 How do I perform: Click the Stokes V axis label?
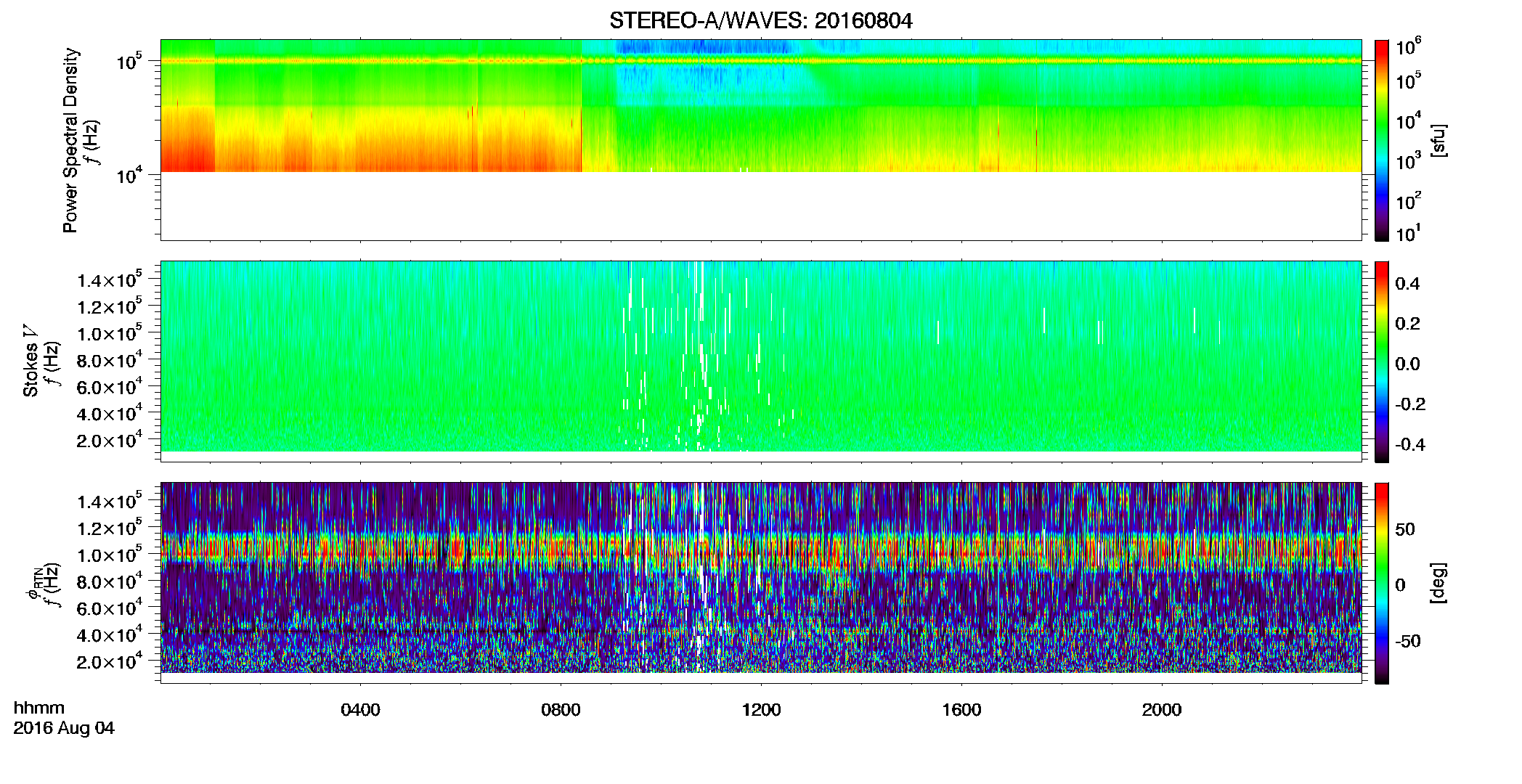pyautogui.click(x=30, y=361)
